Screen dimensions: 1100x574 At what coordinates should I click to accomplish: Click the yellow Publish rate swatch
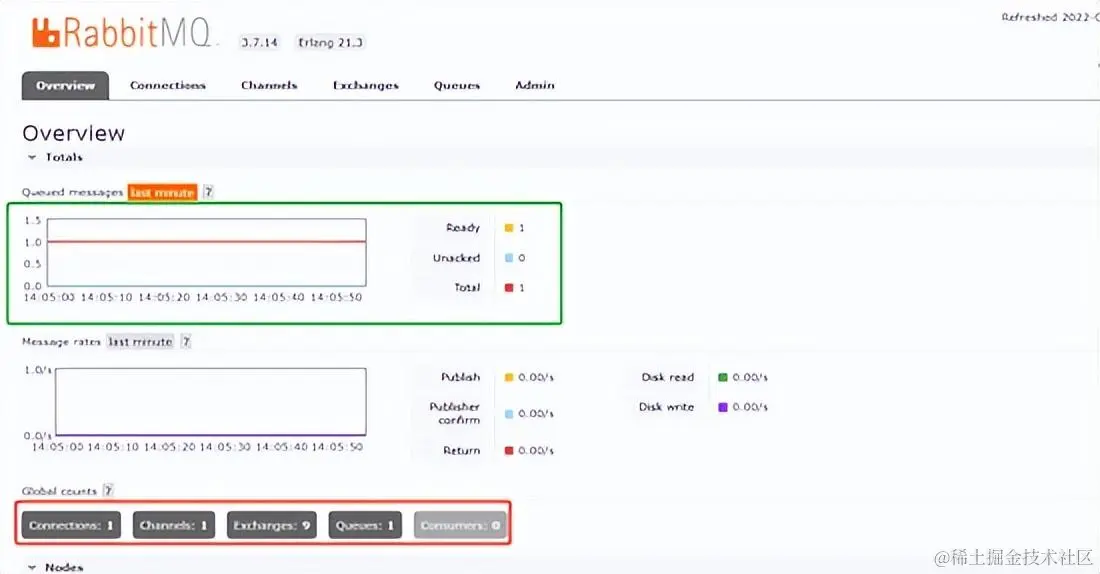[509, 378]
